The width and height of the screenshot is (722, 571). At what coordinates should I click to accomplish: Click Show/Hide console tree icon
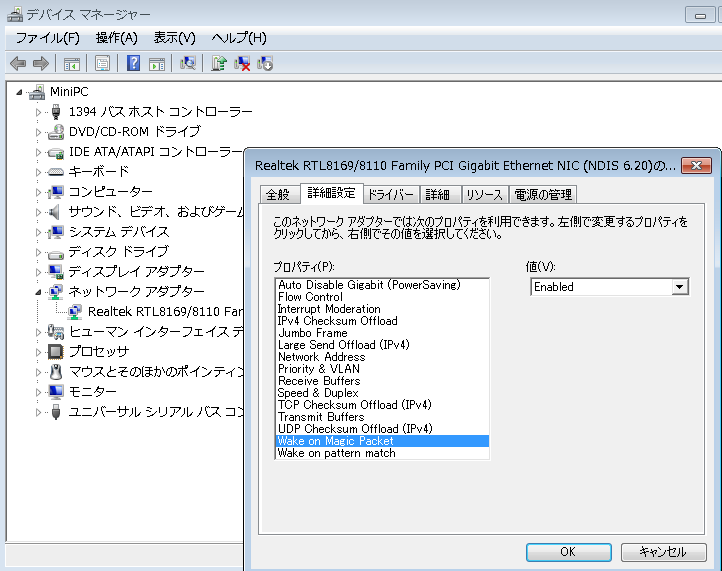coord(72,63)
